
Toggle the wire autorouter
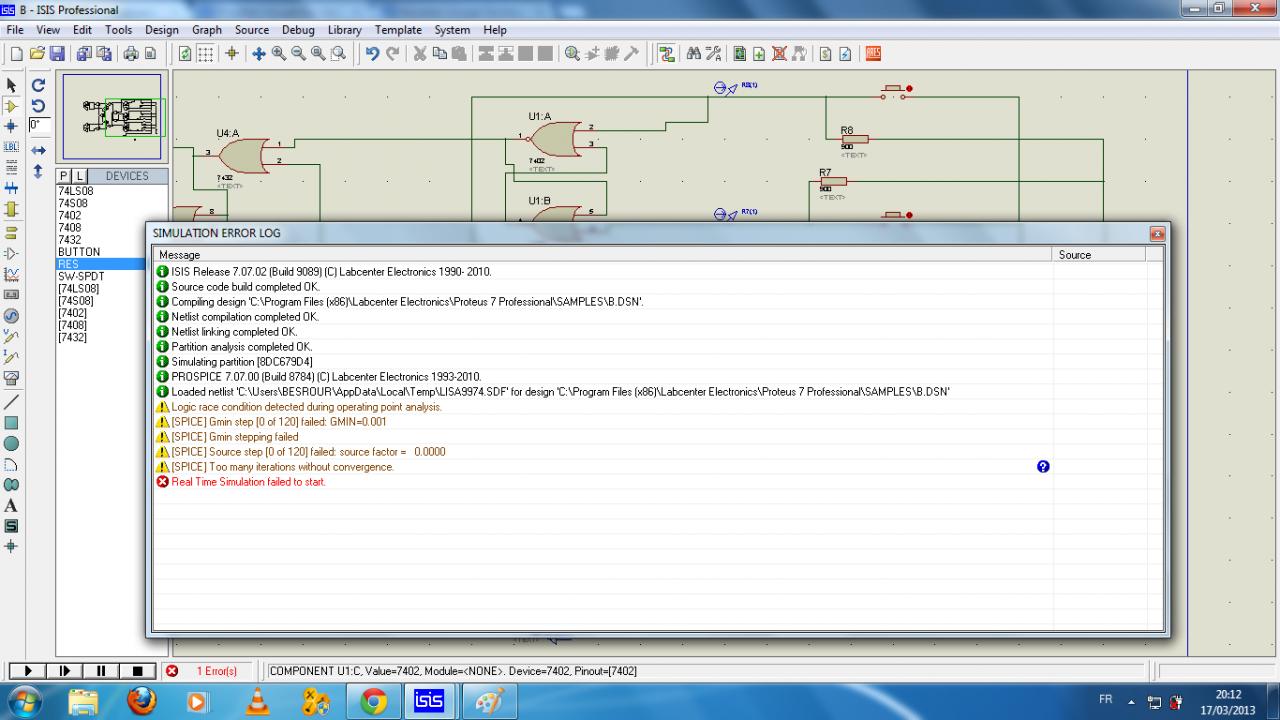point(667,53)
